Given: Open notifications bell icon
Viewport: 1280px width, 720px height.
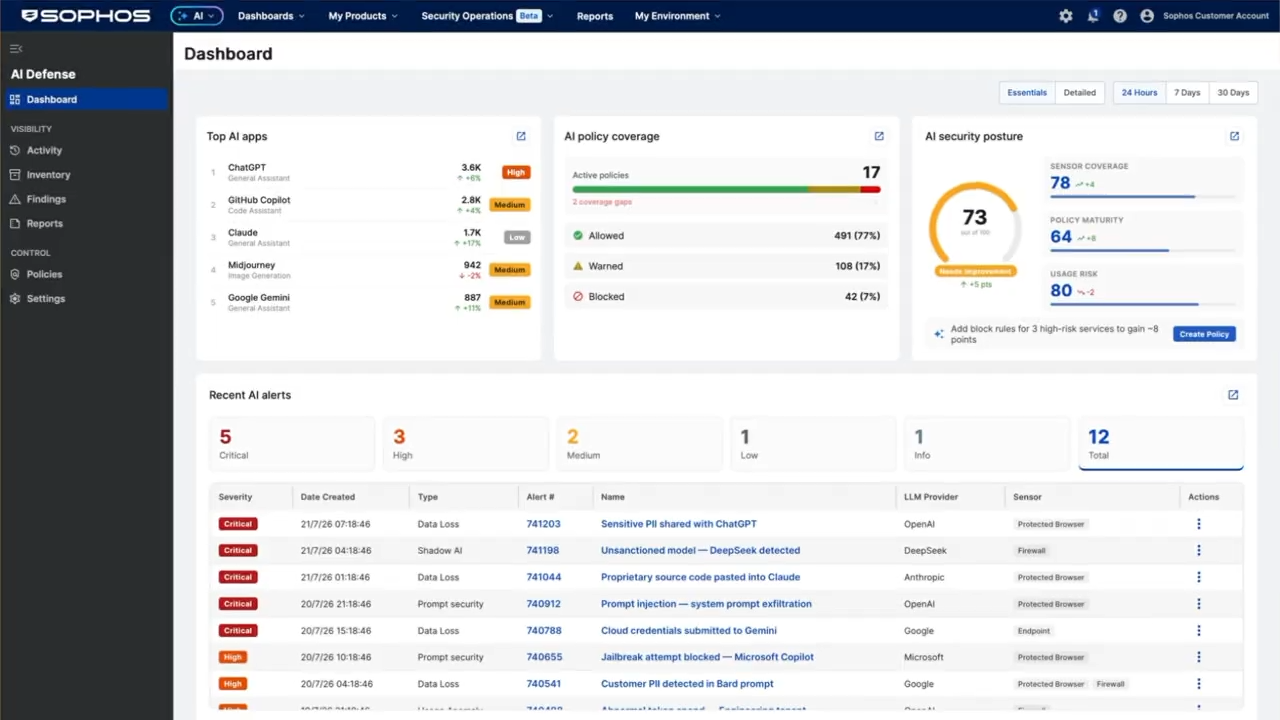Looking at the screenshot, I should pos(1093,16).
